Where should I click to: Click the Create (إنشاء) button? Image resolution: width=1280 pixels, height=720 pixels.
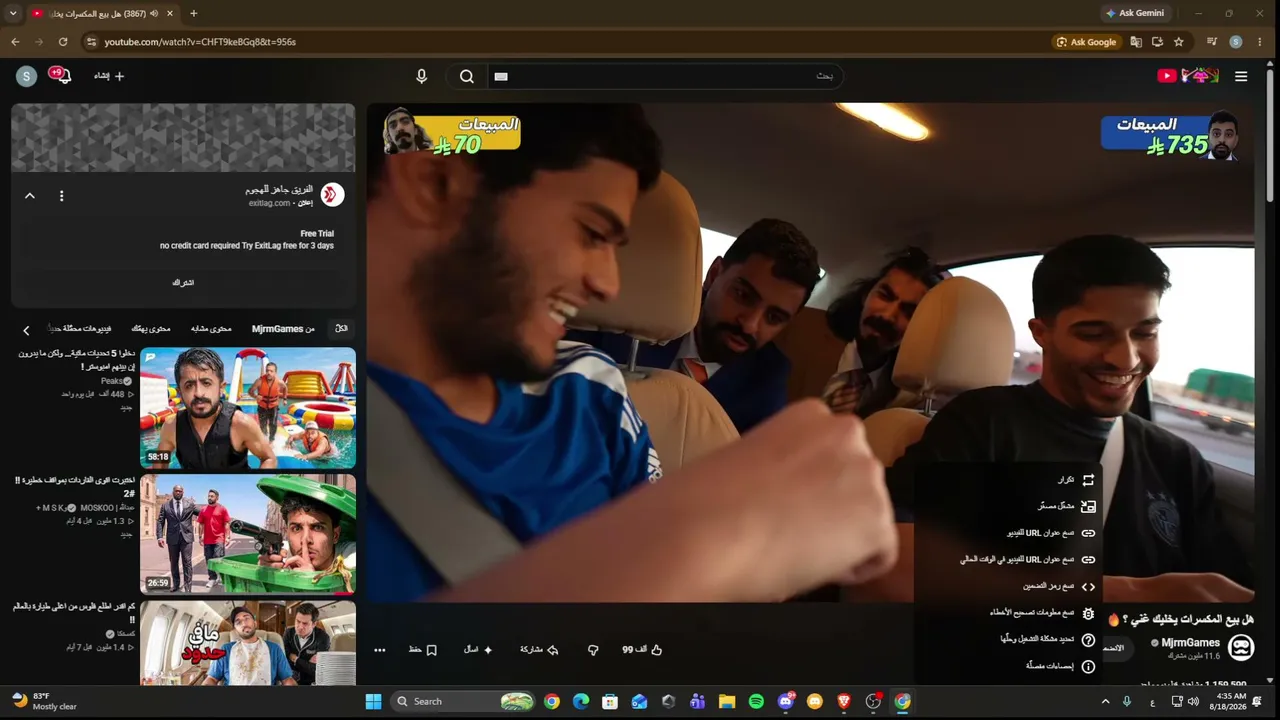coord(109,76)
